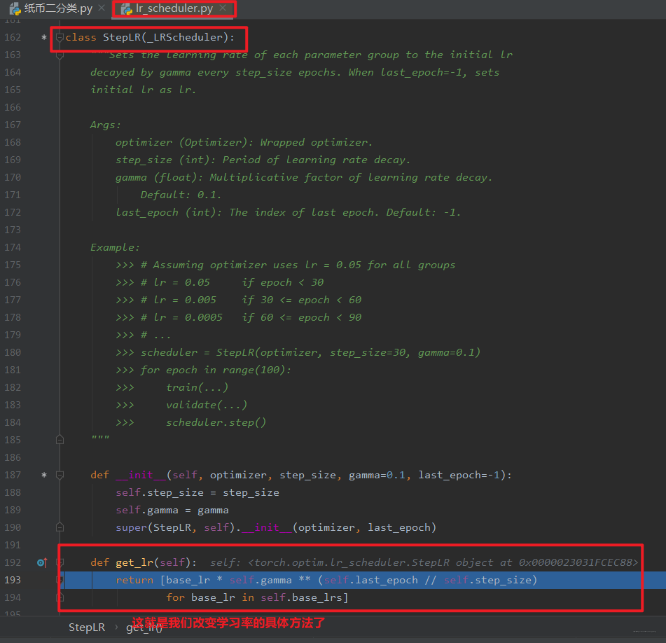Click 'self.gamma = gamma' on line 189
The width and height of the screenshot is (666, 643).
tap(172, 510)
